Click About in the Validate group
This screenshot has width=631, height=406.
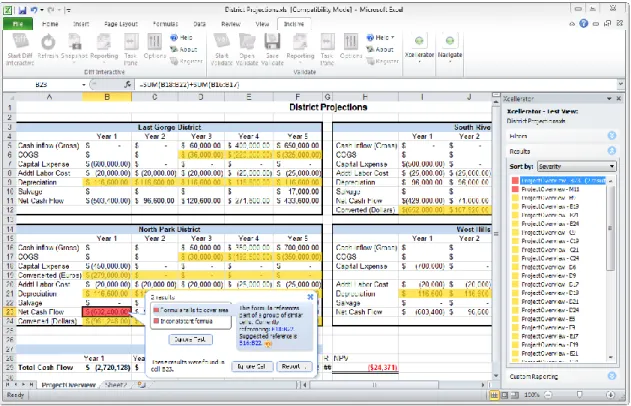380,49
